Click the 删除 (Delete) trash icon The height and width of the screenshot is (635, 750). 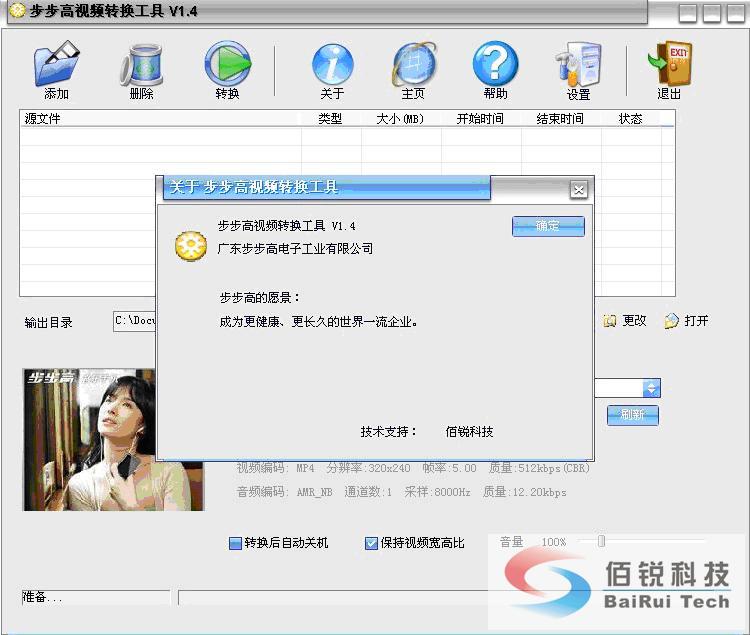pos(142,65)
